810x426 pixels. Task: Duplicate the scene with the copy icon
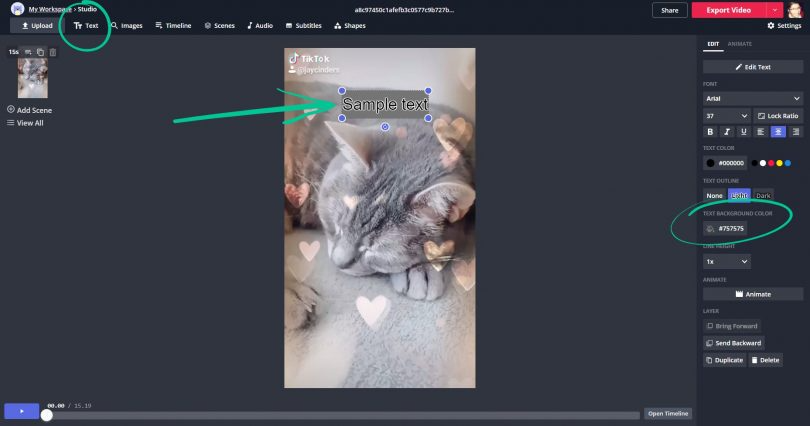coord(41,51)
